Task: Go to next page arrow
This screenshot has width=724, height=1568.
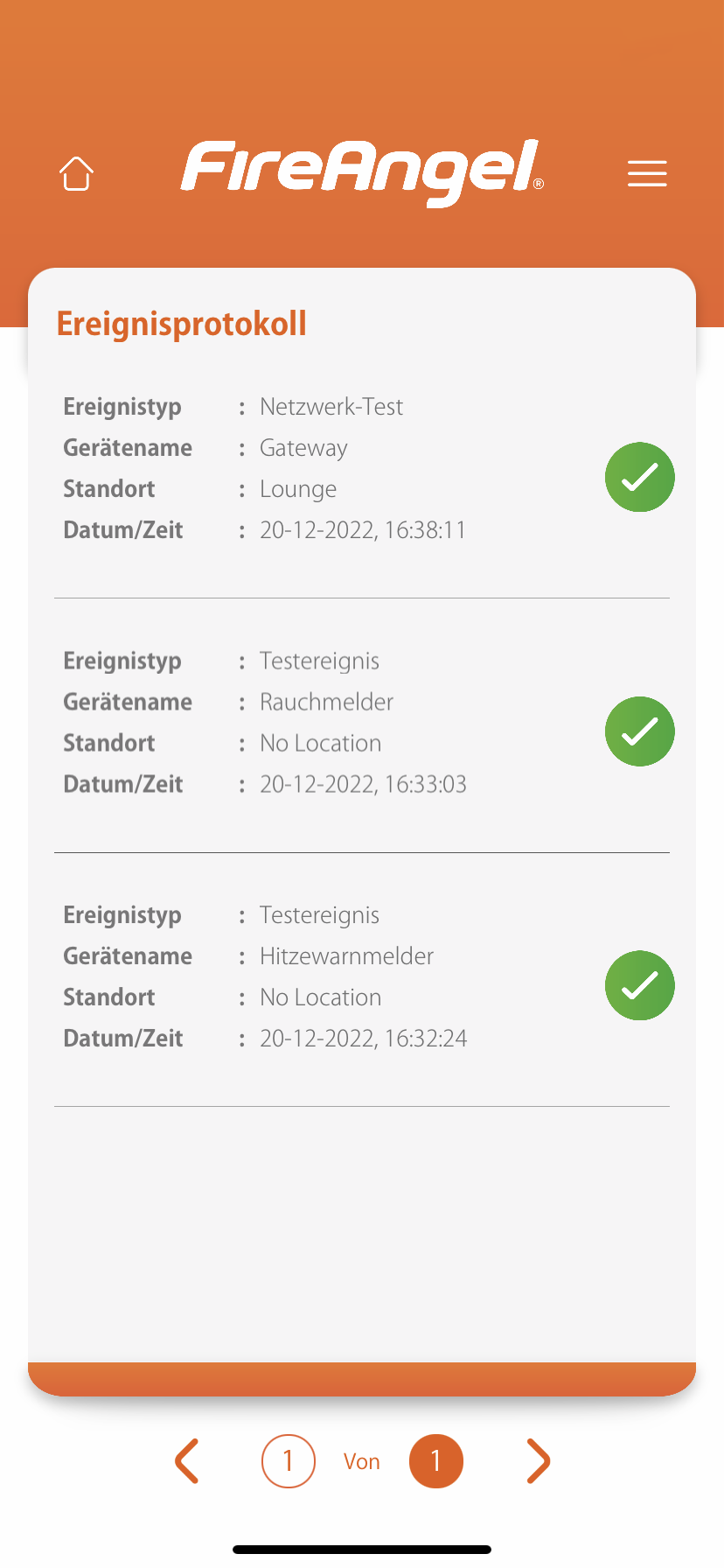Action: [538, 1460]
